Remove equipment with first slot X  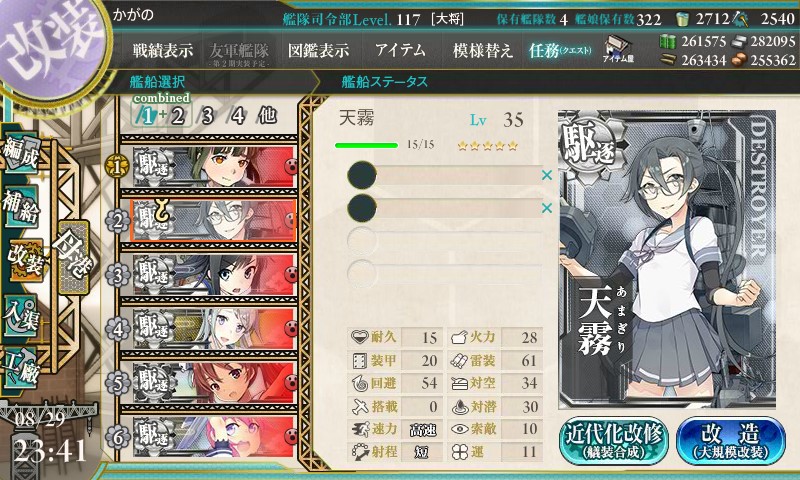pos(547,175)
